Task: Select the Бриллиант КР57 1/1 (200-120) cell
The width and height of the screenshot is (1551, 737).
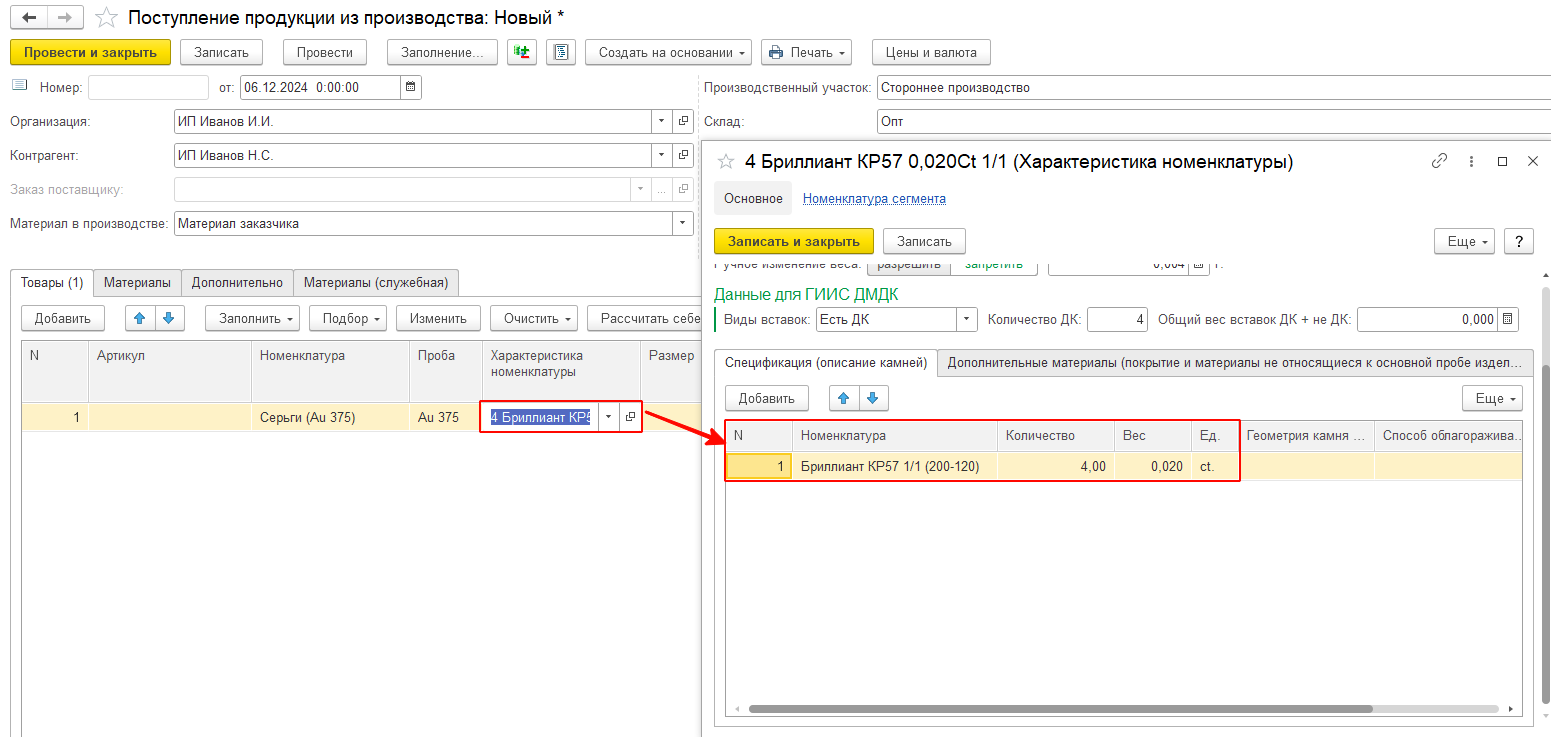Action: [895, 466]
